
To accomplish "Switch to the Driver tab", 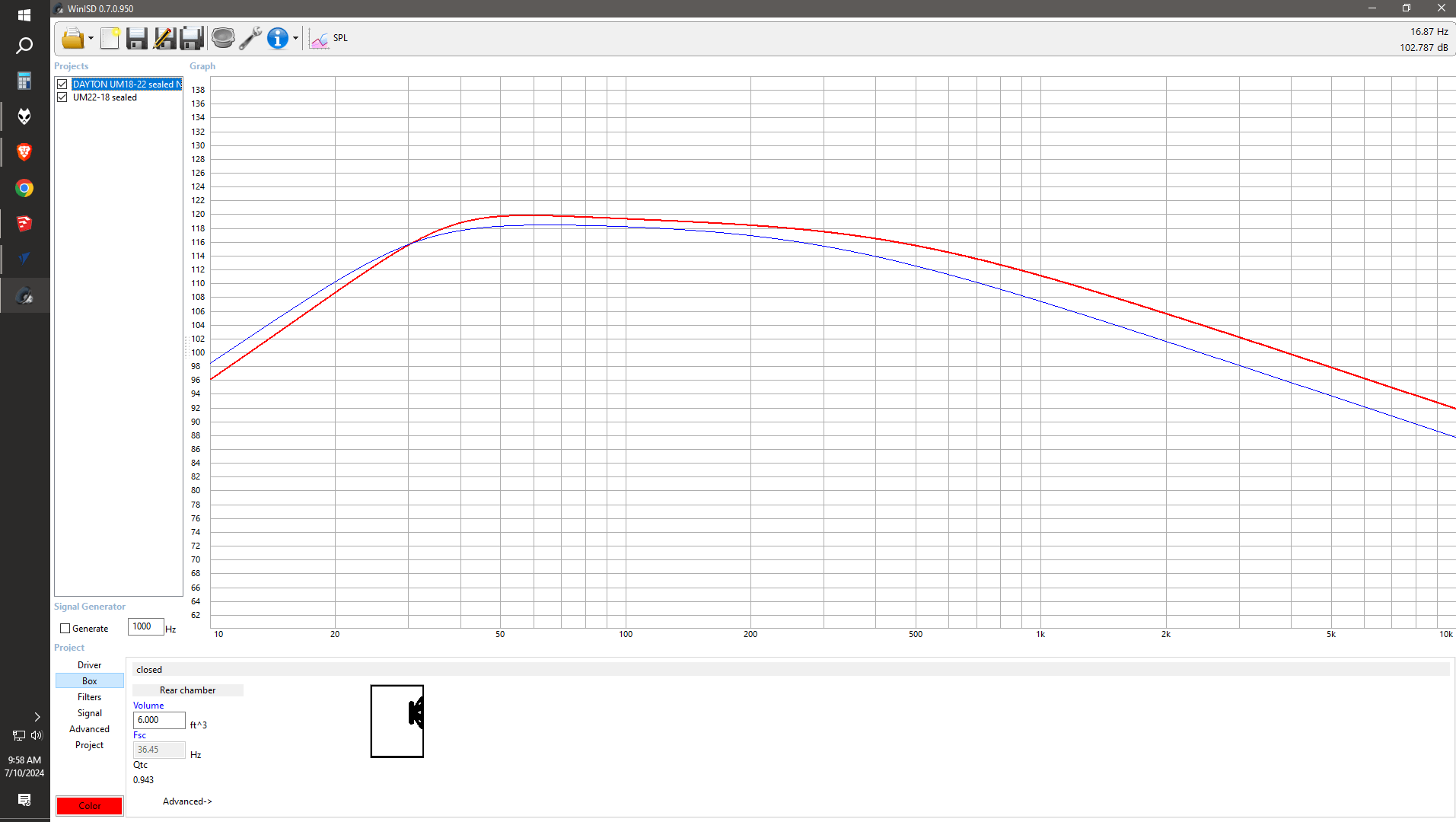I will (90, 665).
